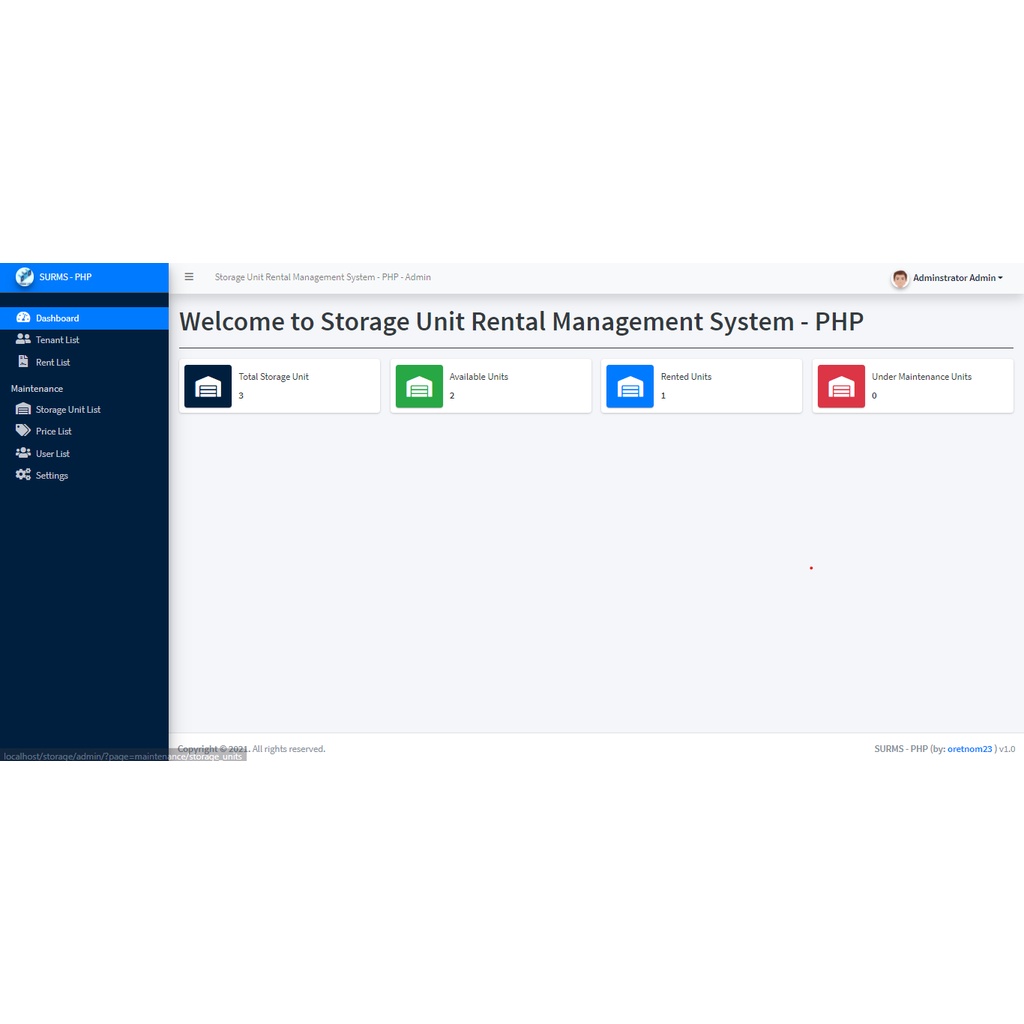
Task: Open Settings using the gears icon
Action: (x=22, y=475)
